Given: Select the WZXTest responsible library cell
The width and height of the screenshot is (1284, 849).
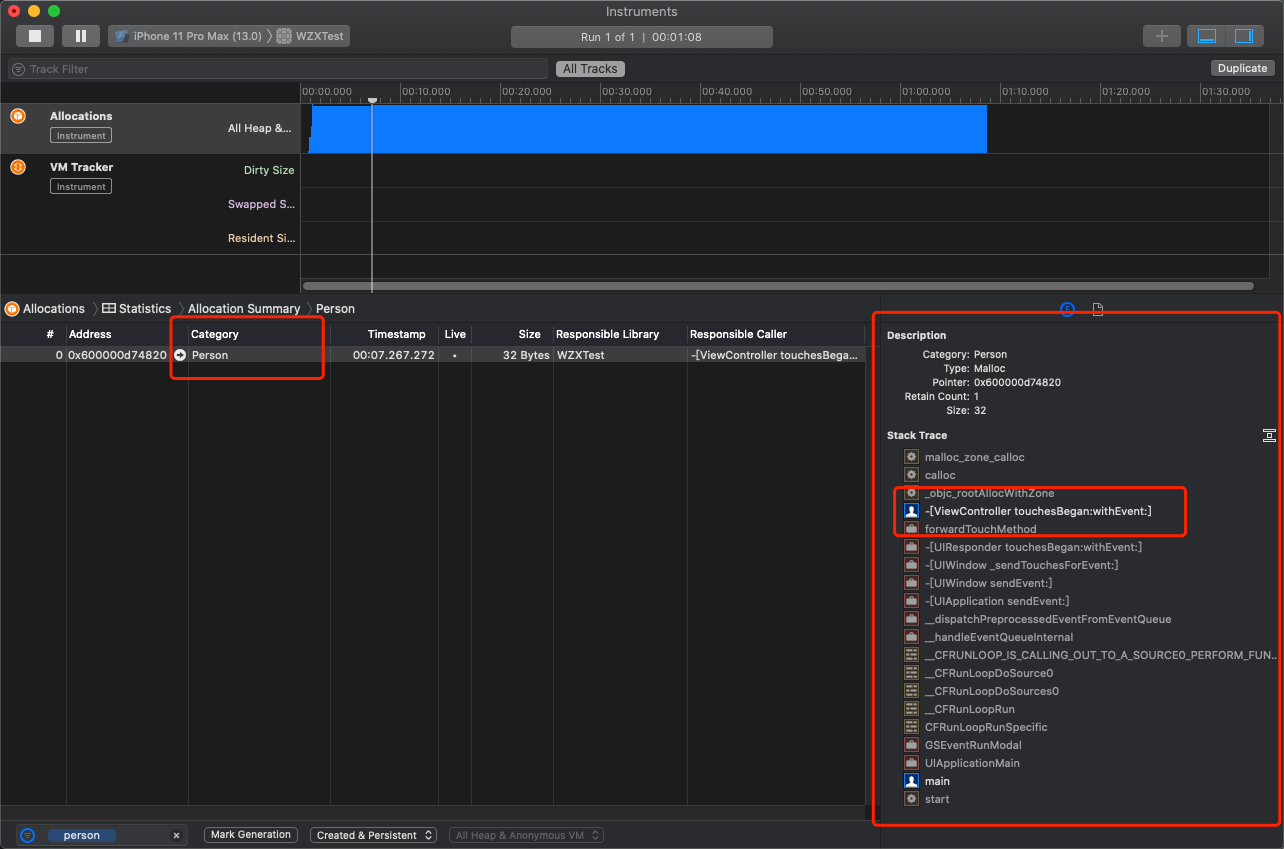Looking at the screenshot, I should click(x=583, y=355).
